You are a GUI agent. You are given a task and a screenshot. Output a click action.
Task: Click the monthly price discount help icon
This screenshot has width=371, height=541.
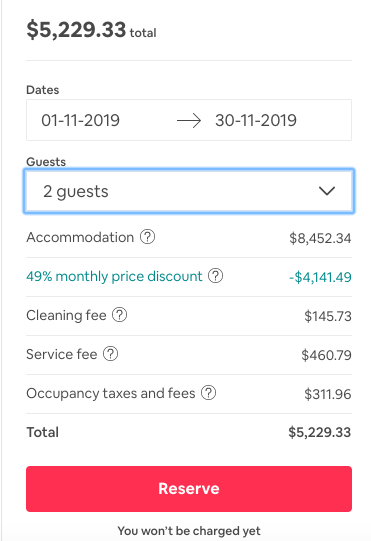pyautogui.click(x=215, y=276)
